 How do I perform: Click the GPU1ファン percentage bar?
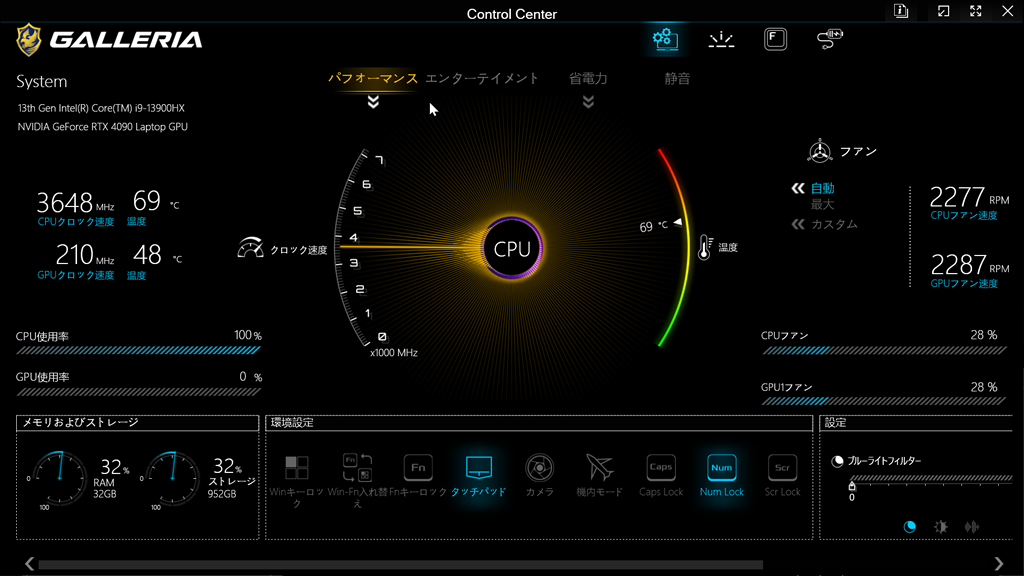(884, 401)
